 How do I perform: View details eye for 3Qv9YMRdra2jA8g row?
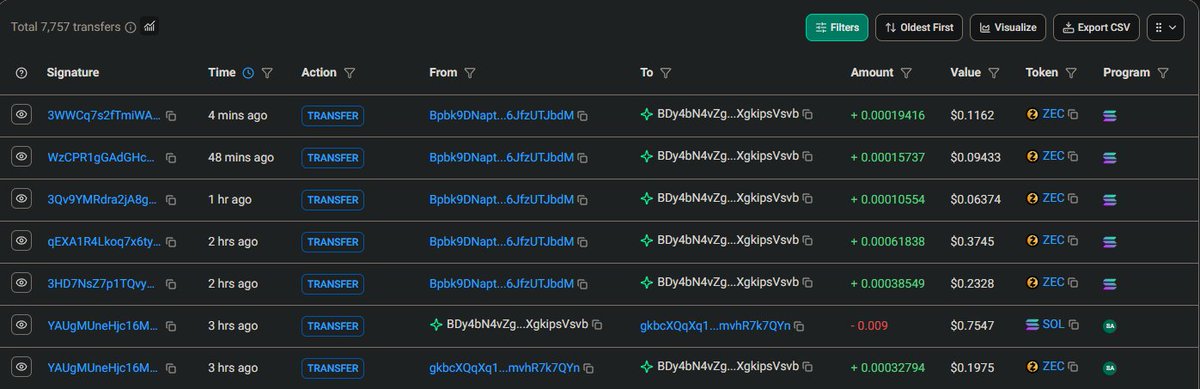[x=21, y=200]
